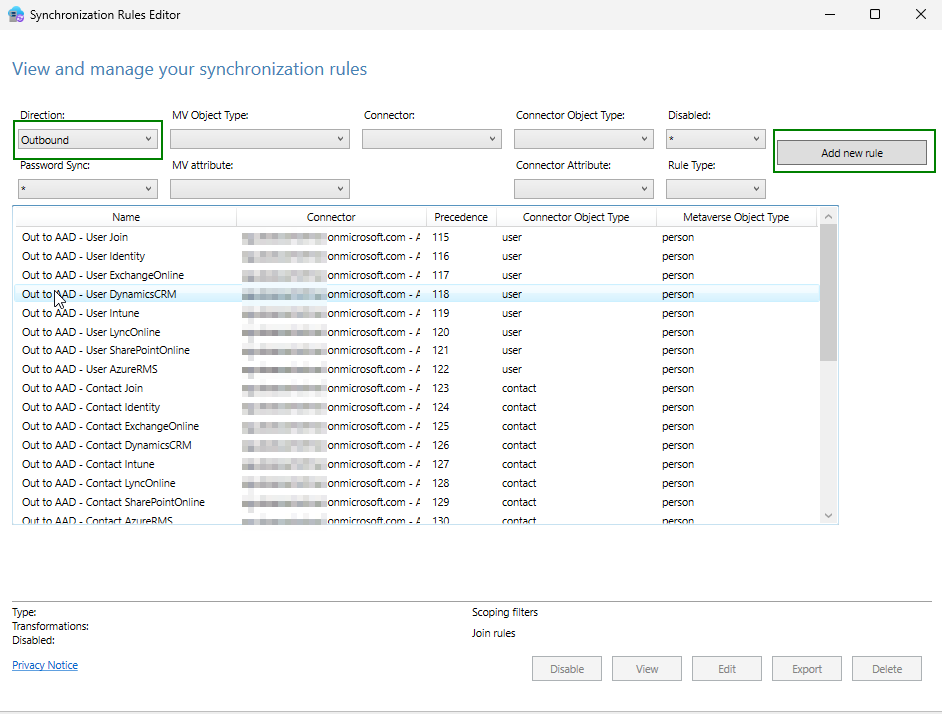Sort rules by the Name column header

click(x=126, y=217)
